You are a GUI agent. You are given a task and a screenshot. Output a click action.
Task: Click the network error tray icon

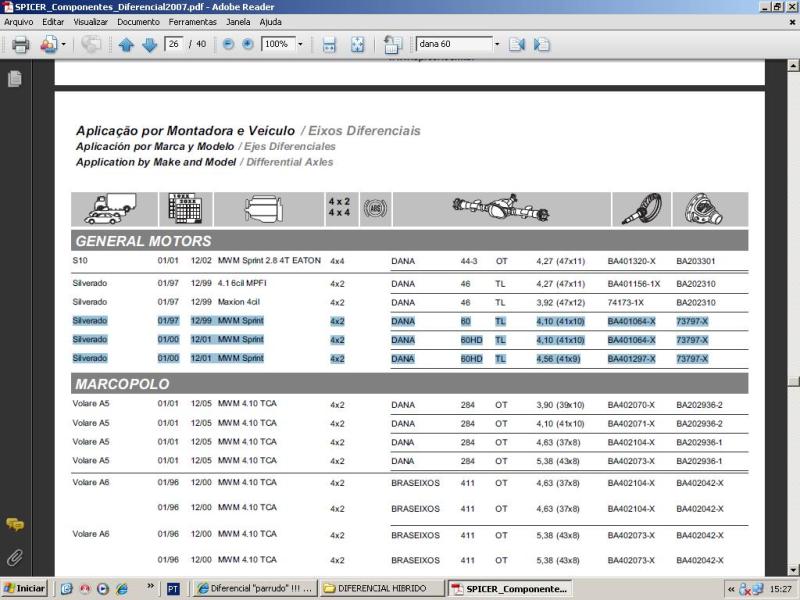pos(745,589)
